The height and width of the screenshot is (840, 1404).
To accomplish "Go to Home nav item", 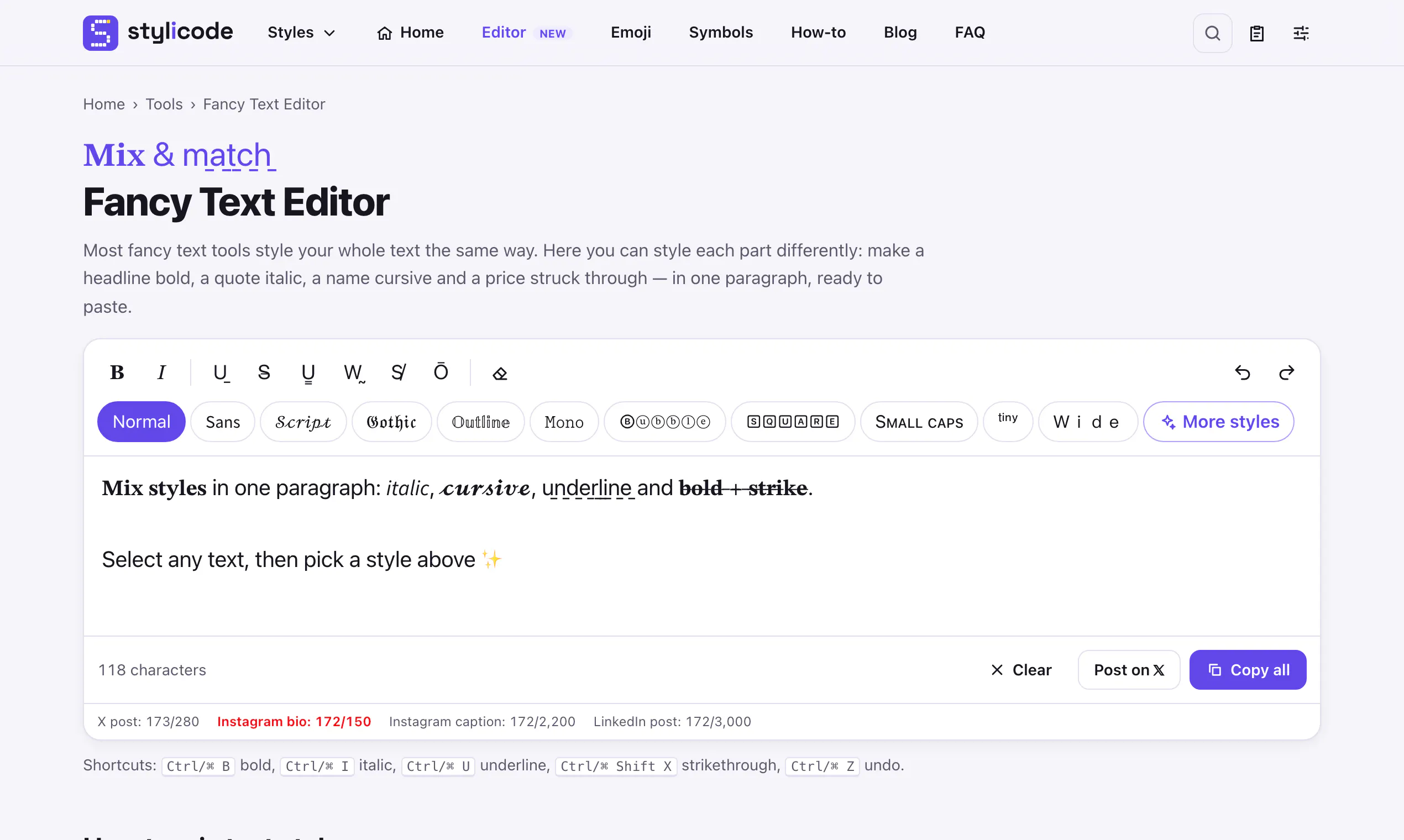I will [x=411, y=33].
